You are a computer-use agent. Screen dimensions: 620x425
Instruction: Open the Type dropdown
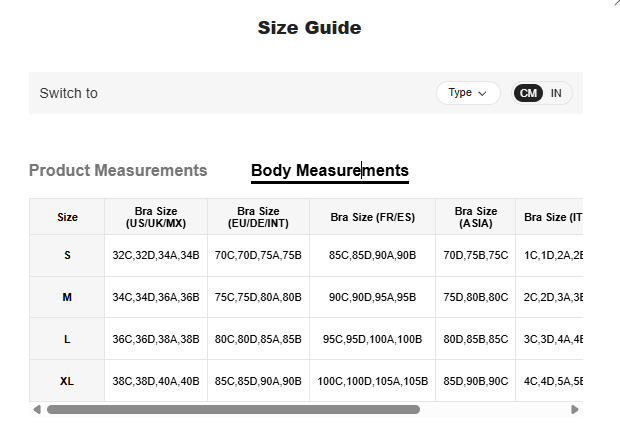[468, 93]
